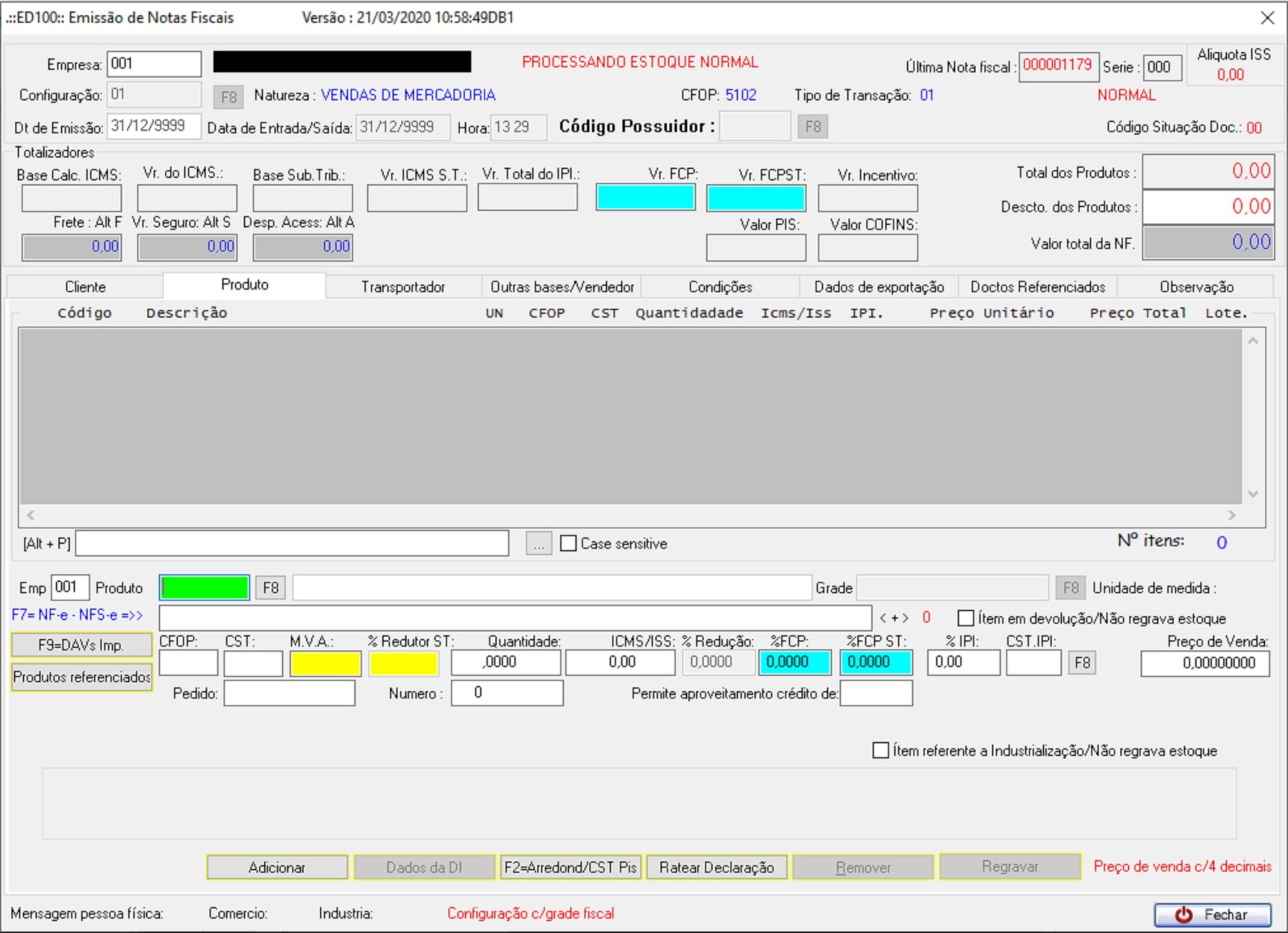The height and width of the screenshot is (933, 1288).
Task: Click the item list scroll-down arrow
Action: pyautogui.click(x=1253, y=494)
